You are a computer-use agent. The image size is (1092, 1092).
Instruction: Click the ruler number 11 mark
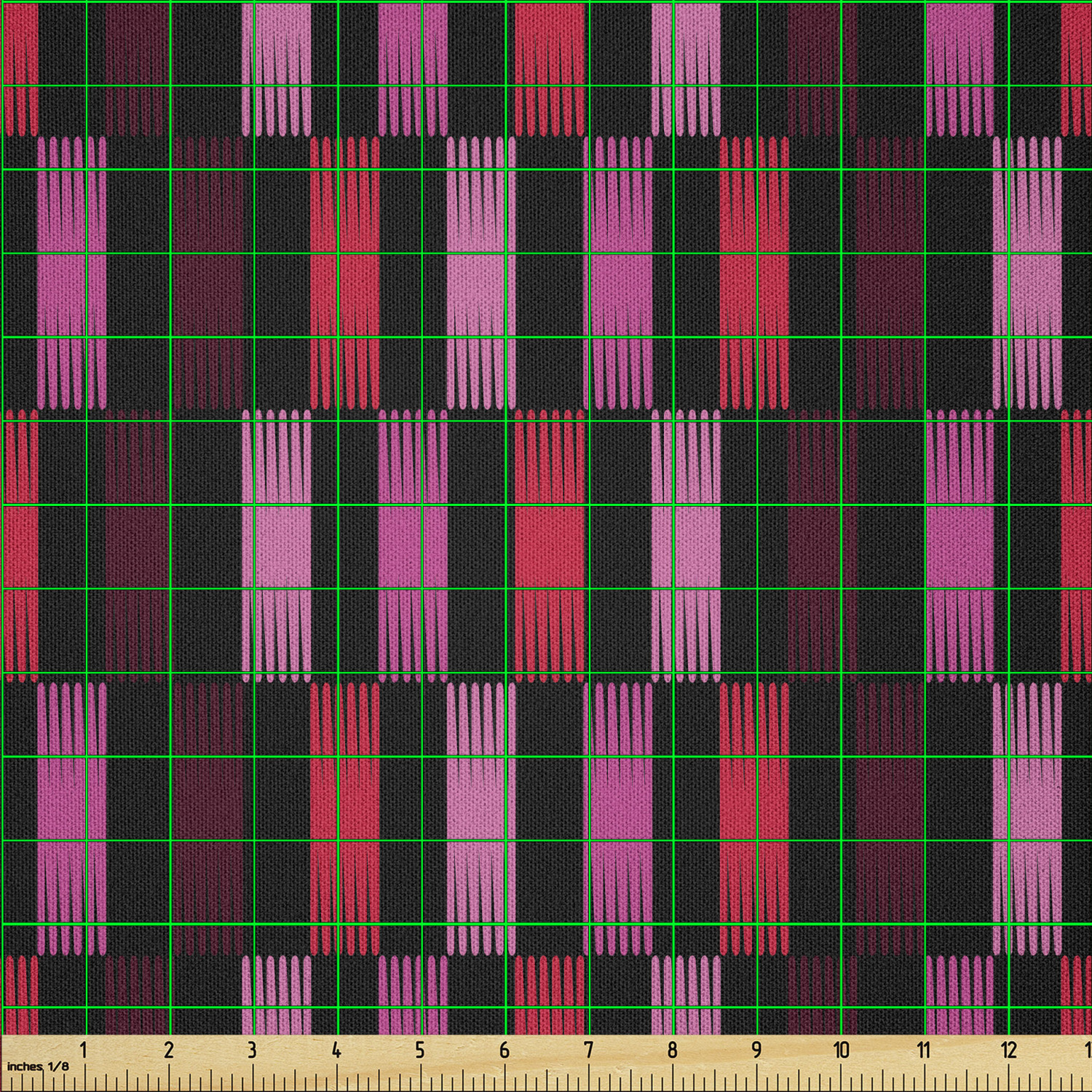point(924,1050)
